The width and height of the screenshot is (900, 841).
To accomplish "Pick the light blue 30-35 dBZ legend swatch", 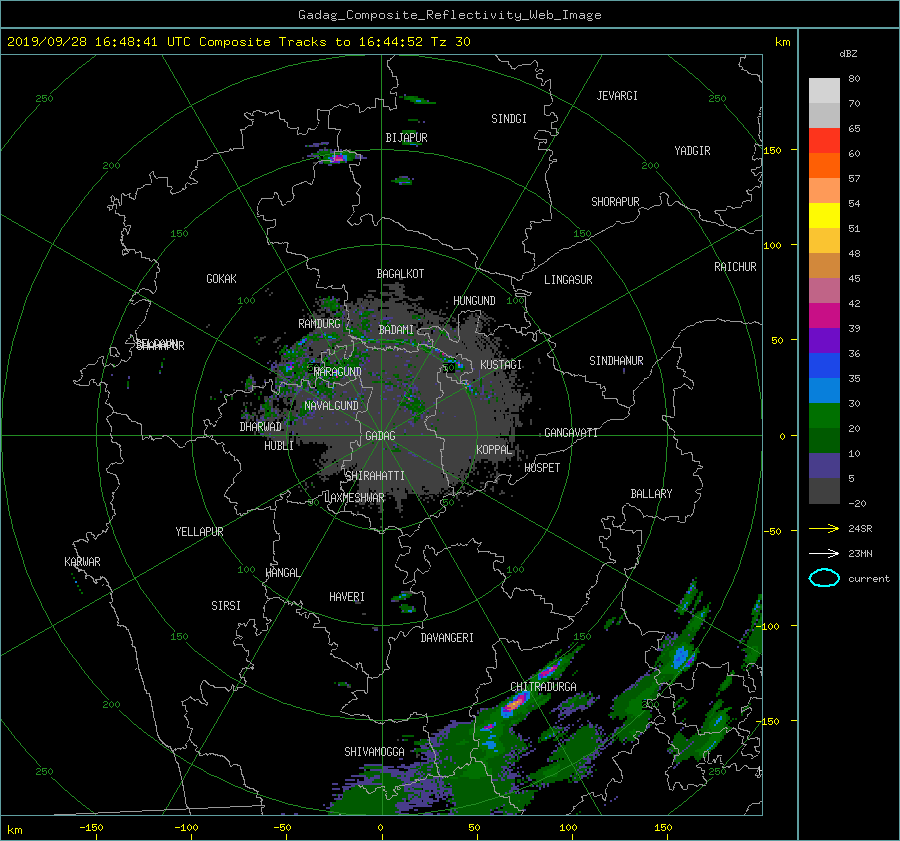I will (x=824, y=391).
